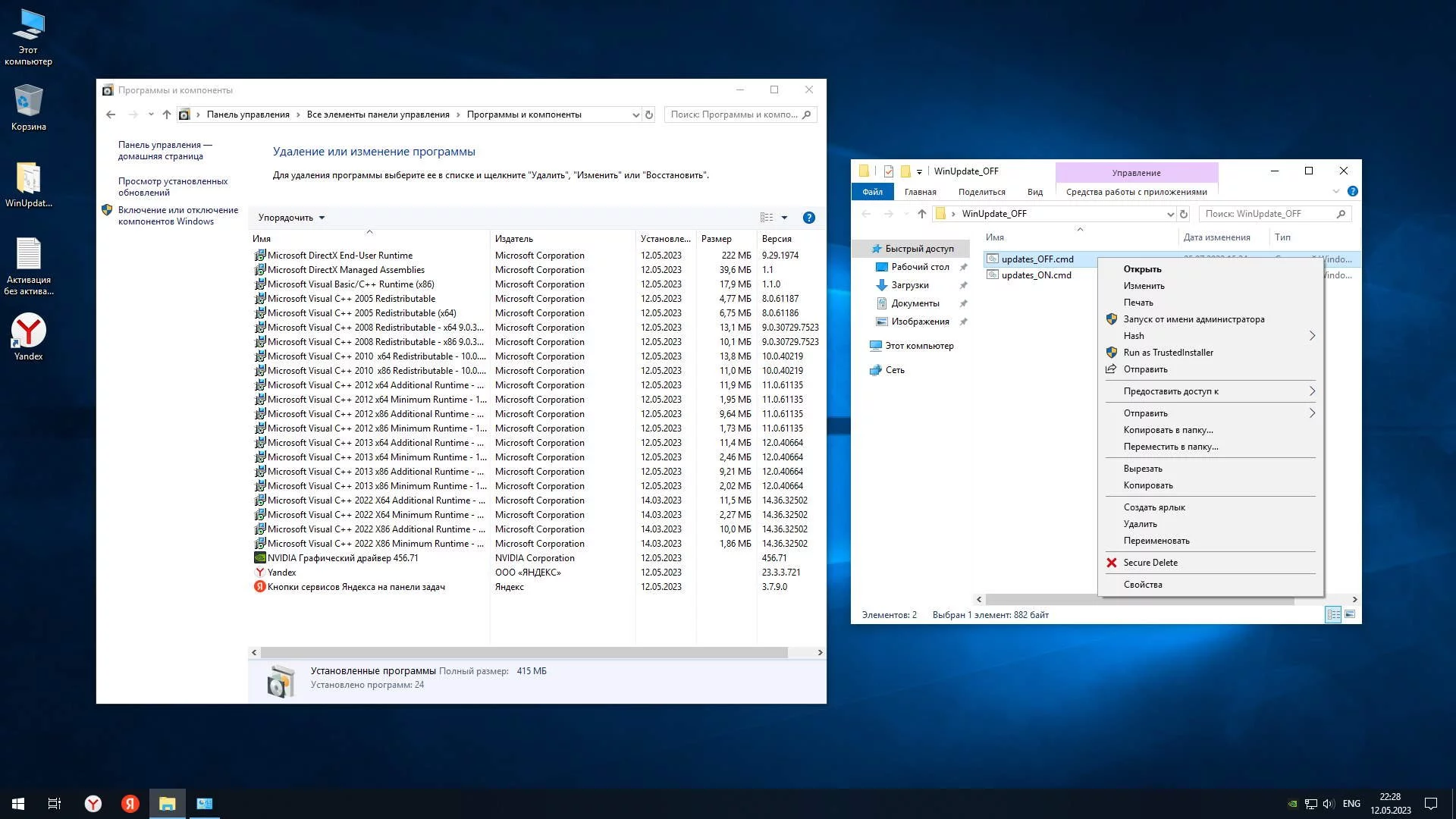Open the Вид ribbon tab
The width and height of the screenshot is (1456, 819).
(1034, 192)
